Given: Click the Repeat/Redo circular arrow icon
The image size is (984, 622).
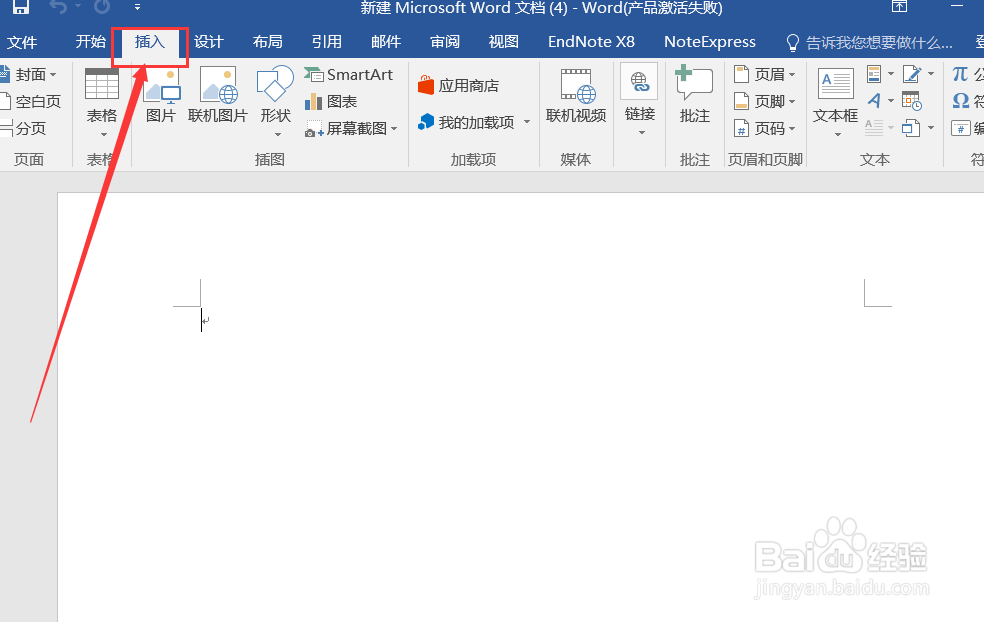Looking at the screenshot, I should coord(102,7).
